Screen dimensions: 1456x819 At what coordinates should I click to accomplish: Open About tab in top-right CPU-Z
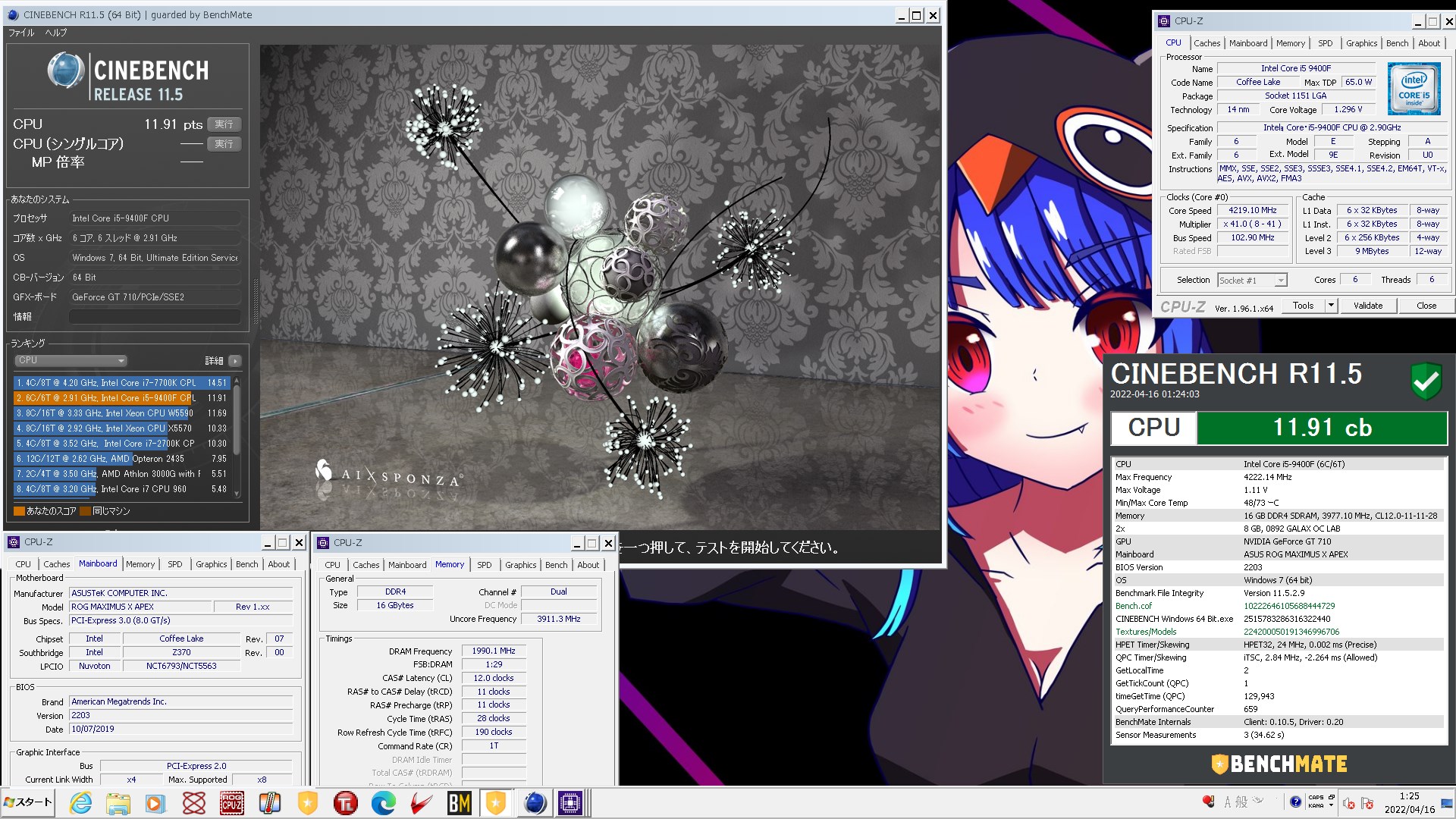coord(1429,43)
